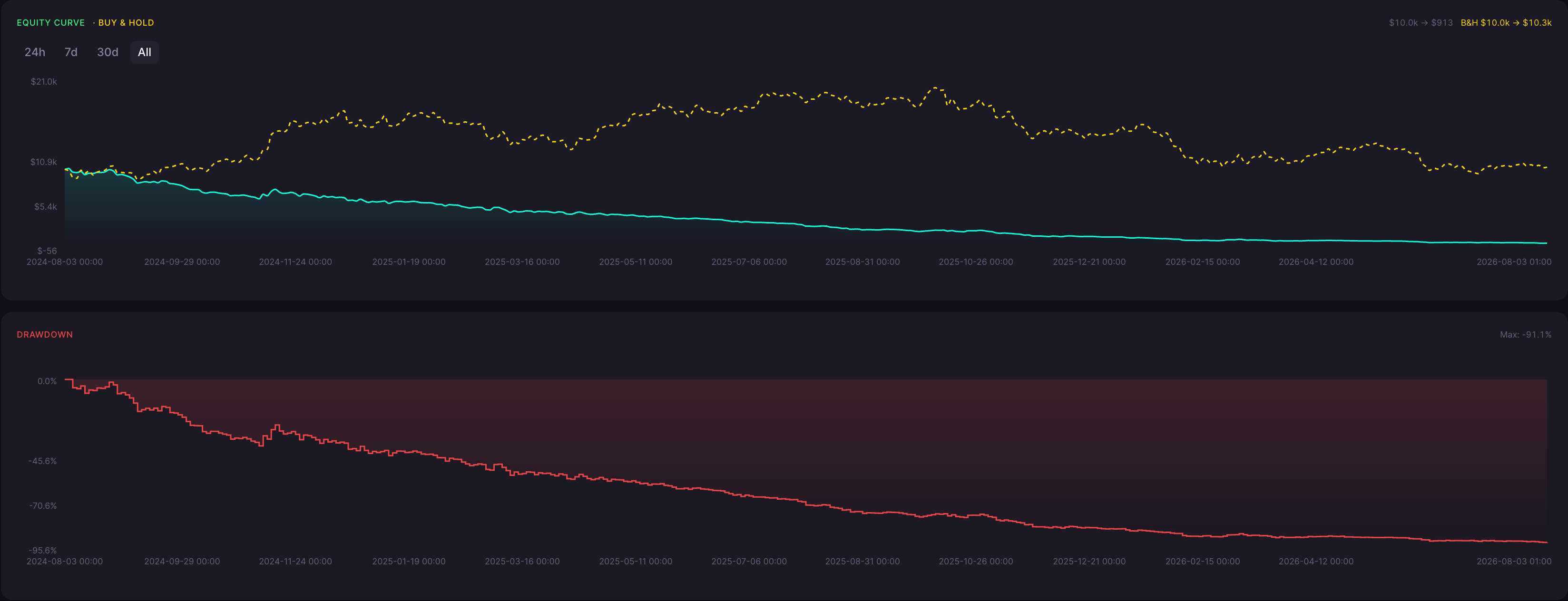
Task: Choose the All time range tab
Action: tap(144, 52)
